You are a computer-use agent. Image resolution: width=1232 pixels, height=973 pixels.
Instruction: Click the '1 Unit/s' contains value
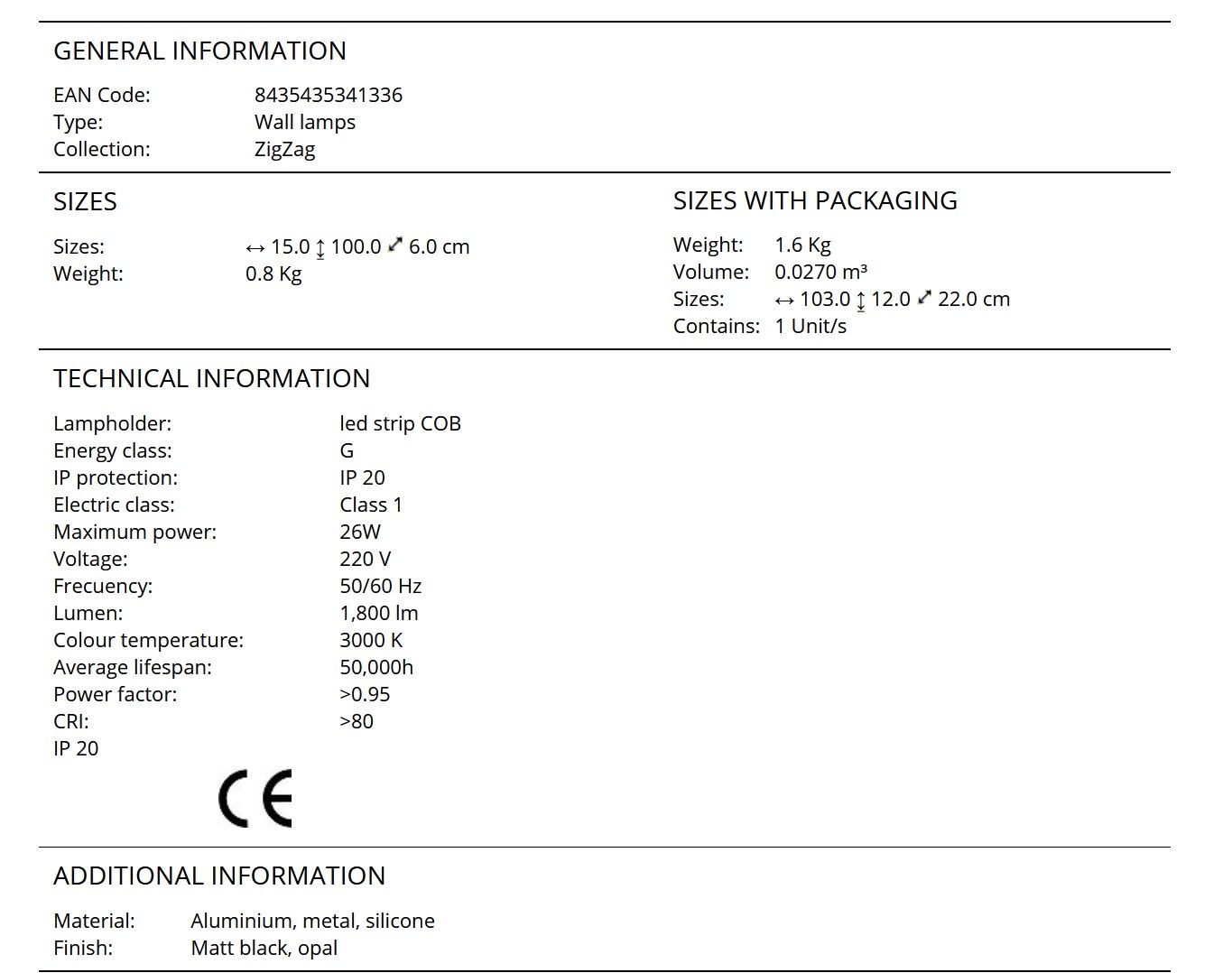point(811,326)
